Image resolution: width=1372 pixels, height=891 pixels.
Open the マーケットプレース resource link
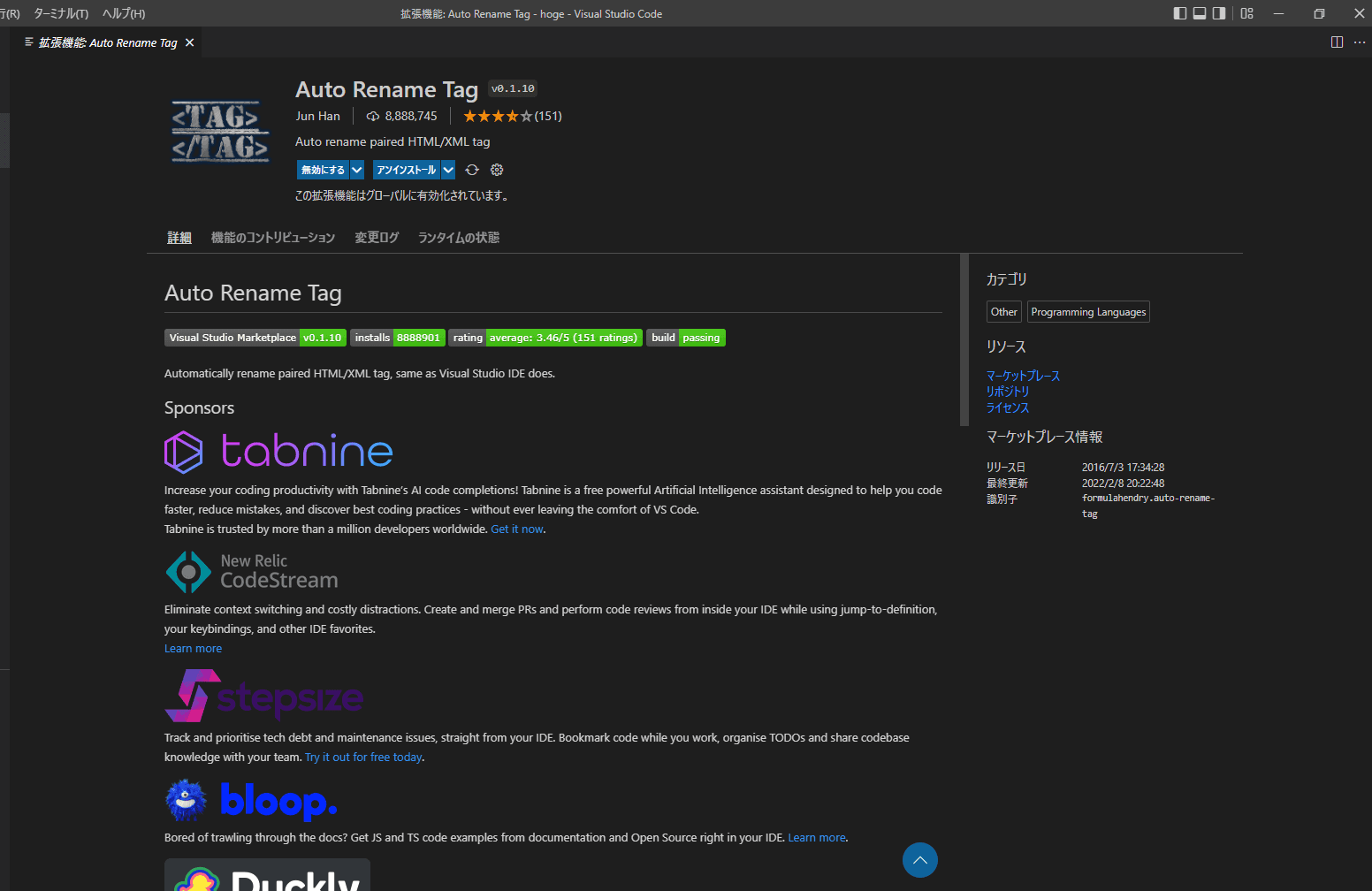point(1023,376)
